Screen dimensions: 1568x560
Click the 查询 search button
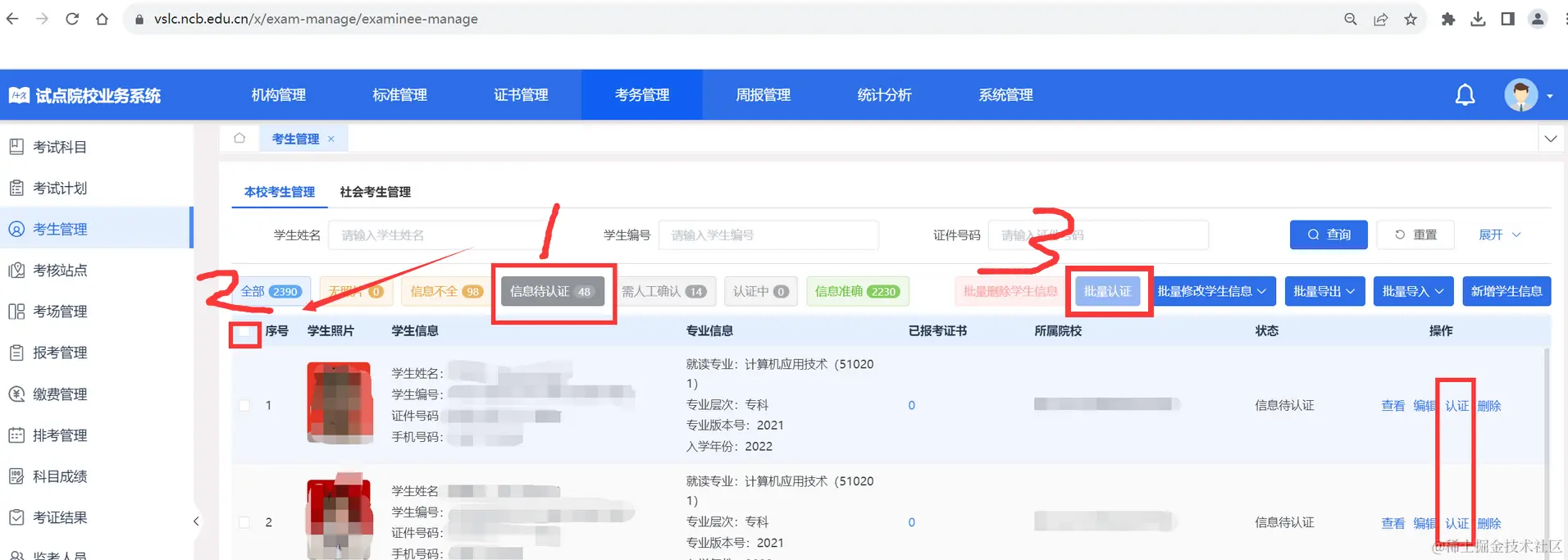point(1329,234)
